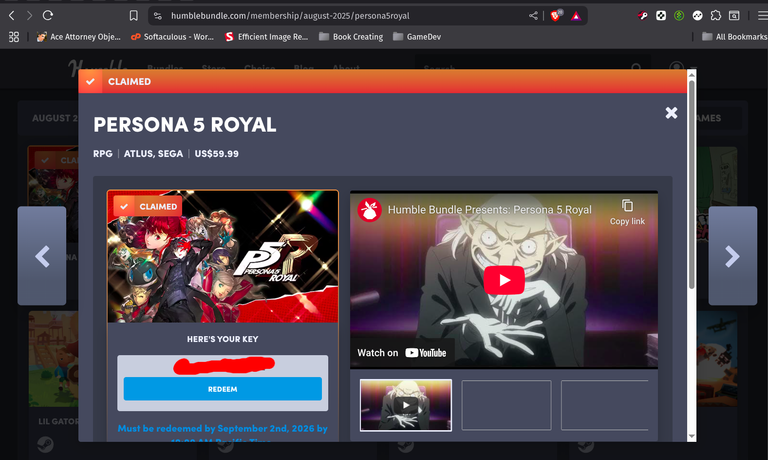Viewport: 768px width, 460px height.
Task: Open the browser main hamburger menu
Action: pyautogui.click(x=763, y=16)
